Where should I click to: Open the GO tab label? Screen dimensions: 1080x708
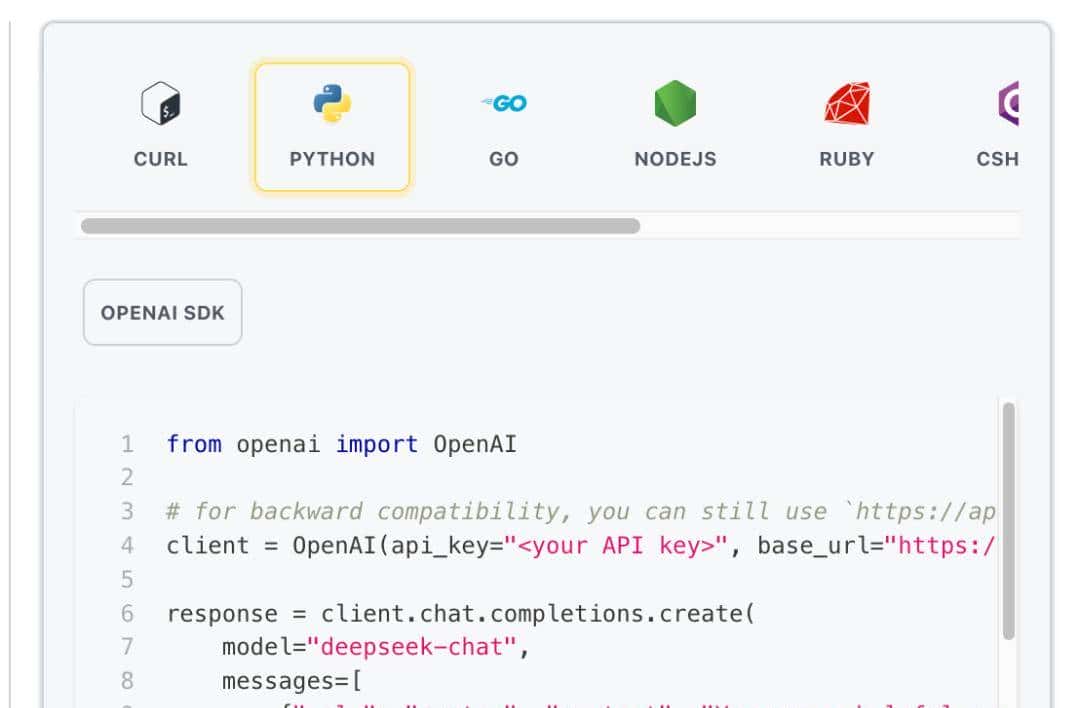point(504,159)
